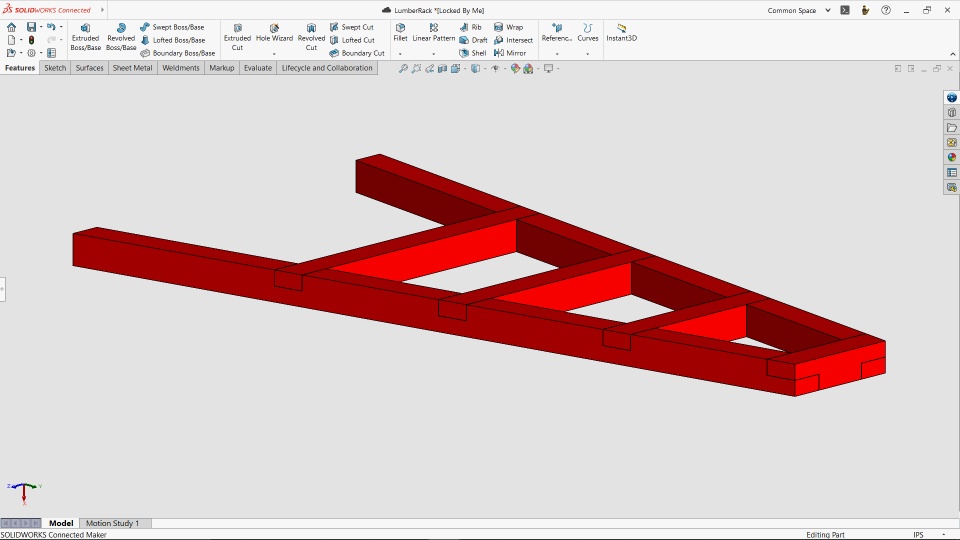Switch to the Motion Study 1 tab
The height and width of the screenshot is (540, 960).
pyautogui.click(x=112, y=523)
